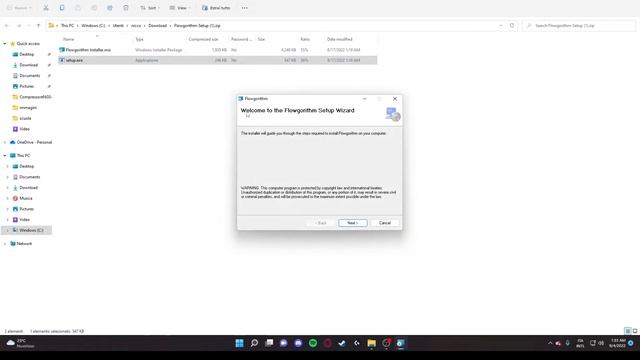Expand the Network tree node
This screenshot has height=360, width=640.
point(5,244)
